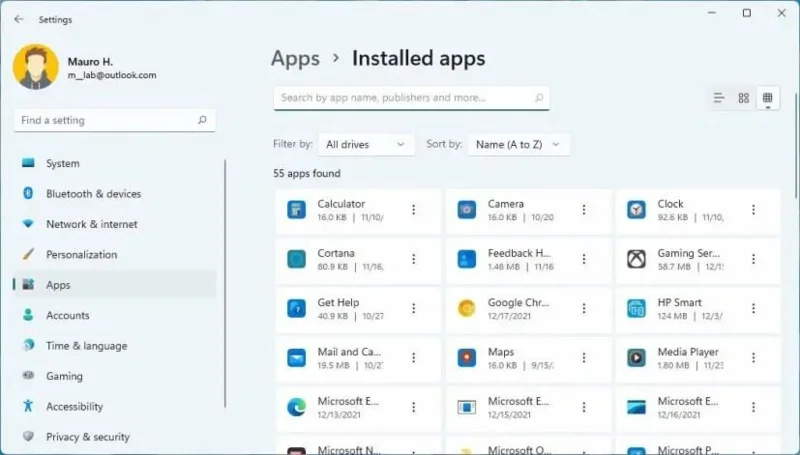Click the 55 apps found text
Viewport: 800px width, 455px height.
point(307,173)
